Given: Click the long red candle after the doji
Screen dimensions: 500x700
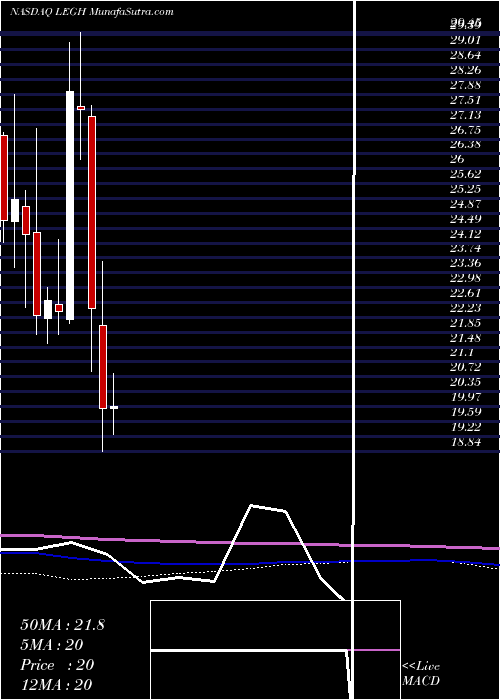Looking at the screenshot, I should (92, 212).
